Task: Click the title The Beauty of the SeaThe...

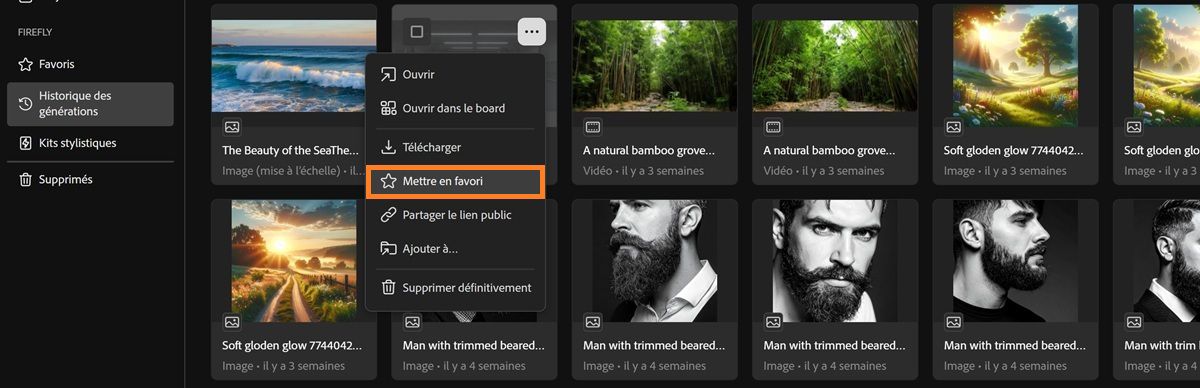Action: (x=290, y=151)
